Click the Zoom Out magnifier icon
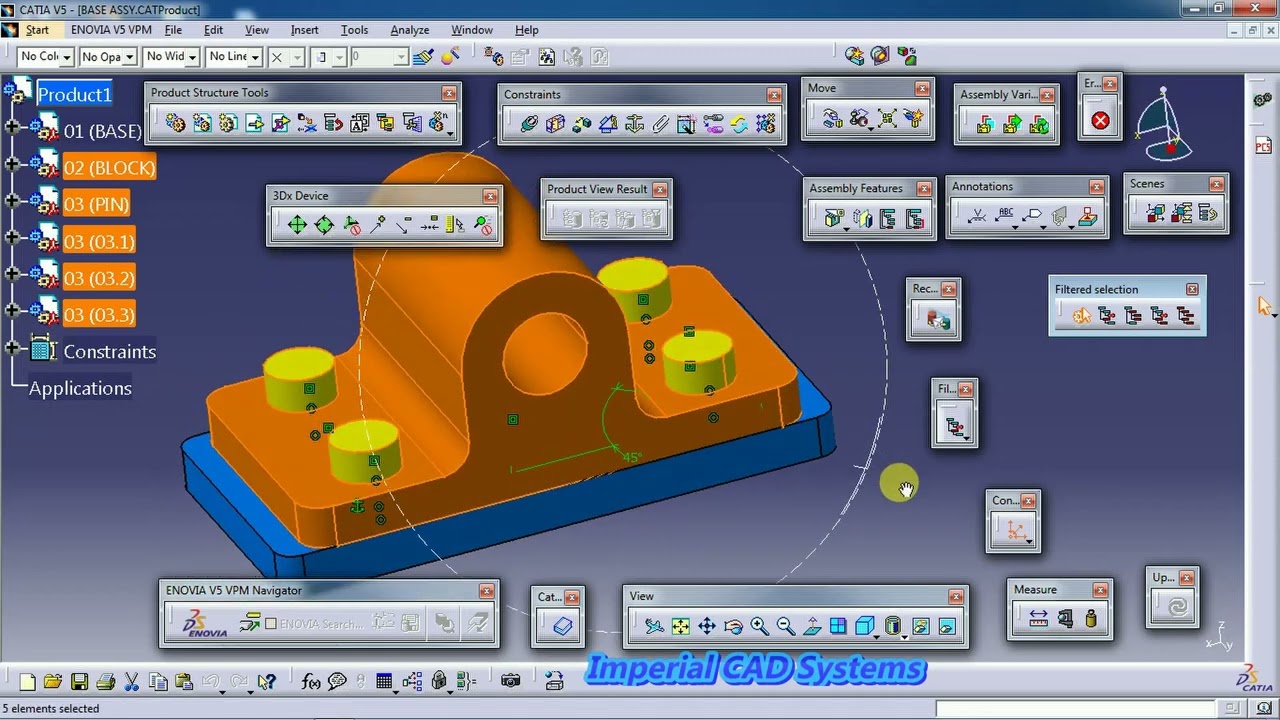 (x=785, y=626)
